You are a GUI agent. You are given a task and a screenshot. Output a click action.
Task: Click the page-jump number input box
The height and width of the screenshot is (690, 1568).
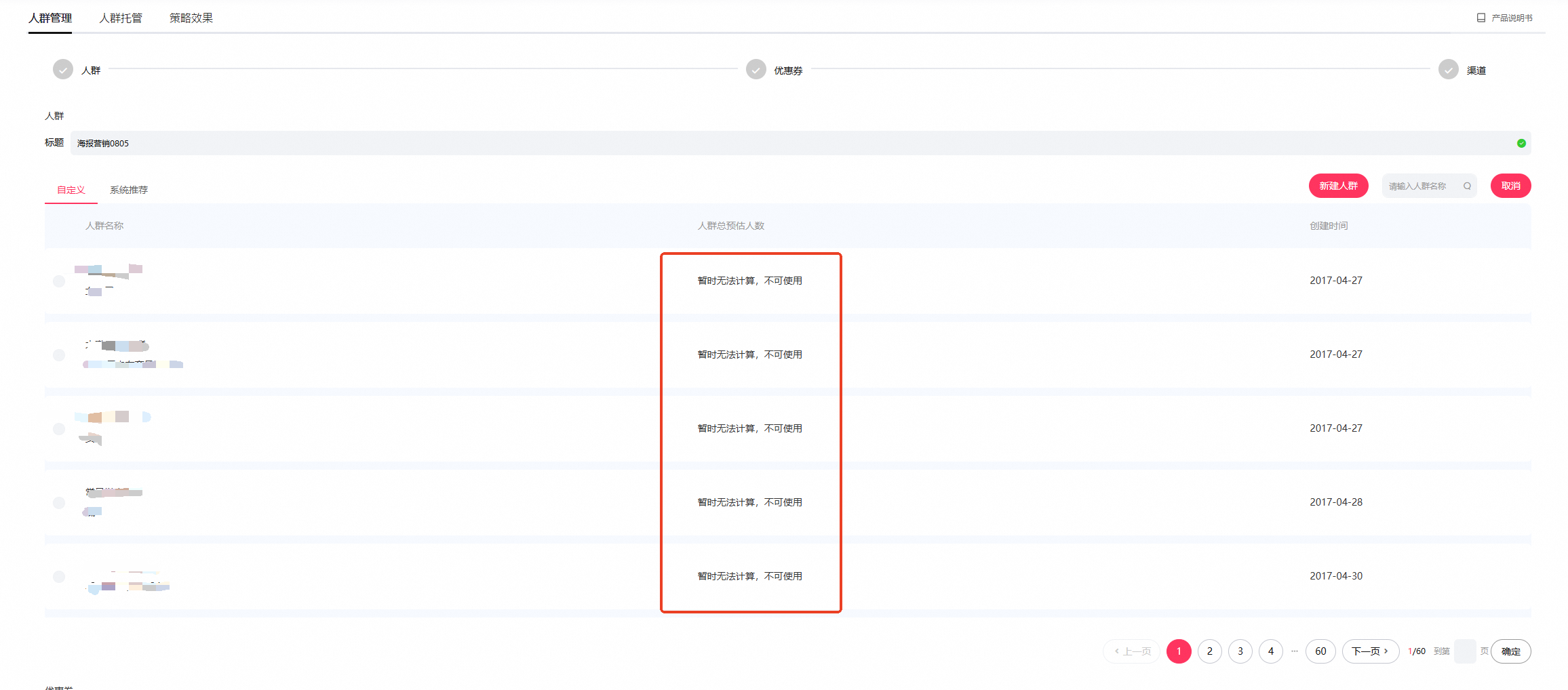[x=1464, y=651]
